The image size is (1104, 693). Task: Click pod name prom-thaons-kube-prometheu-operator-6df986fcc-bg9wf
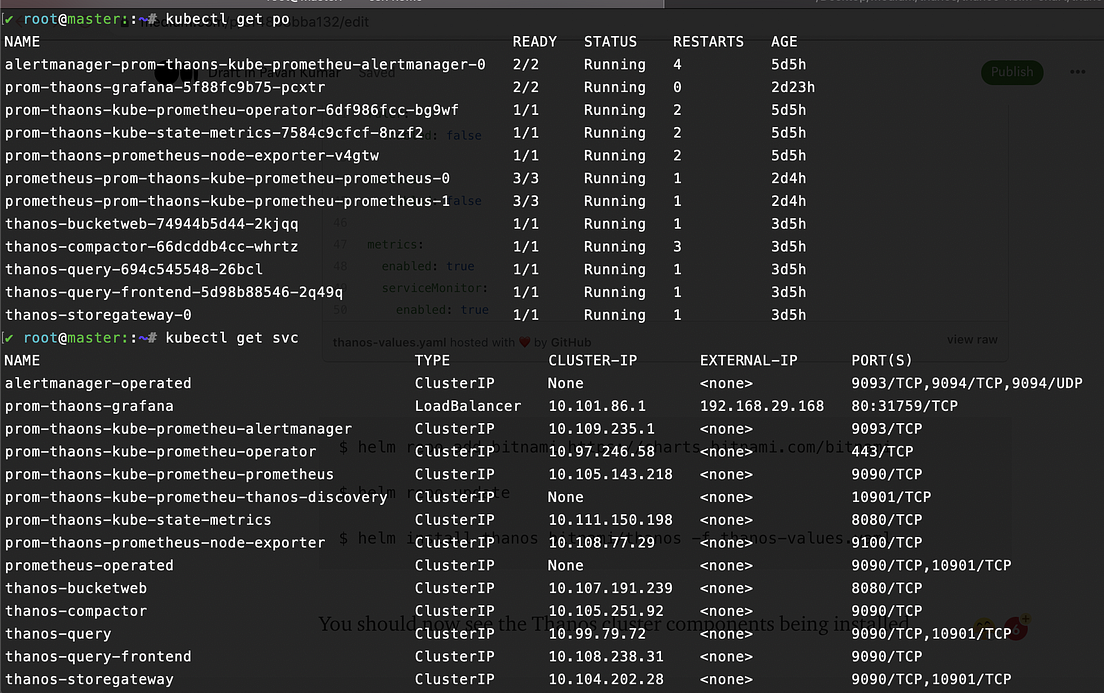pos(232,110)
